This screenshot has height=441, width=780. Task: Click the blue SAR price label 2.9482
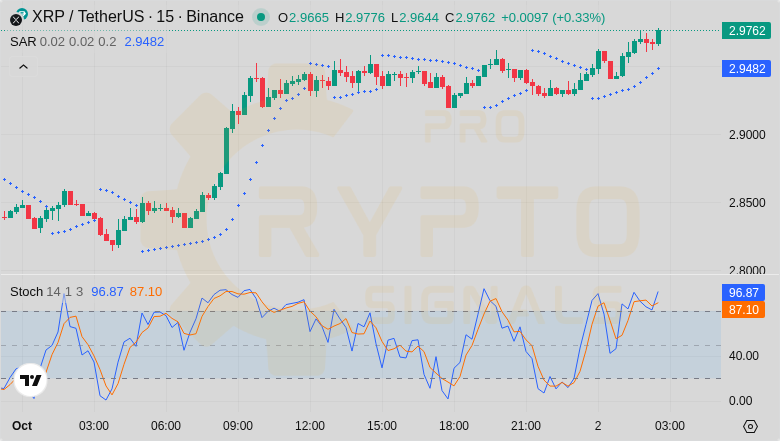click(x=746, y=69)
